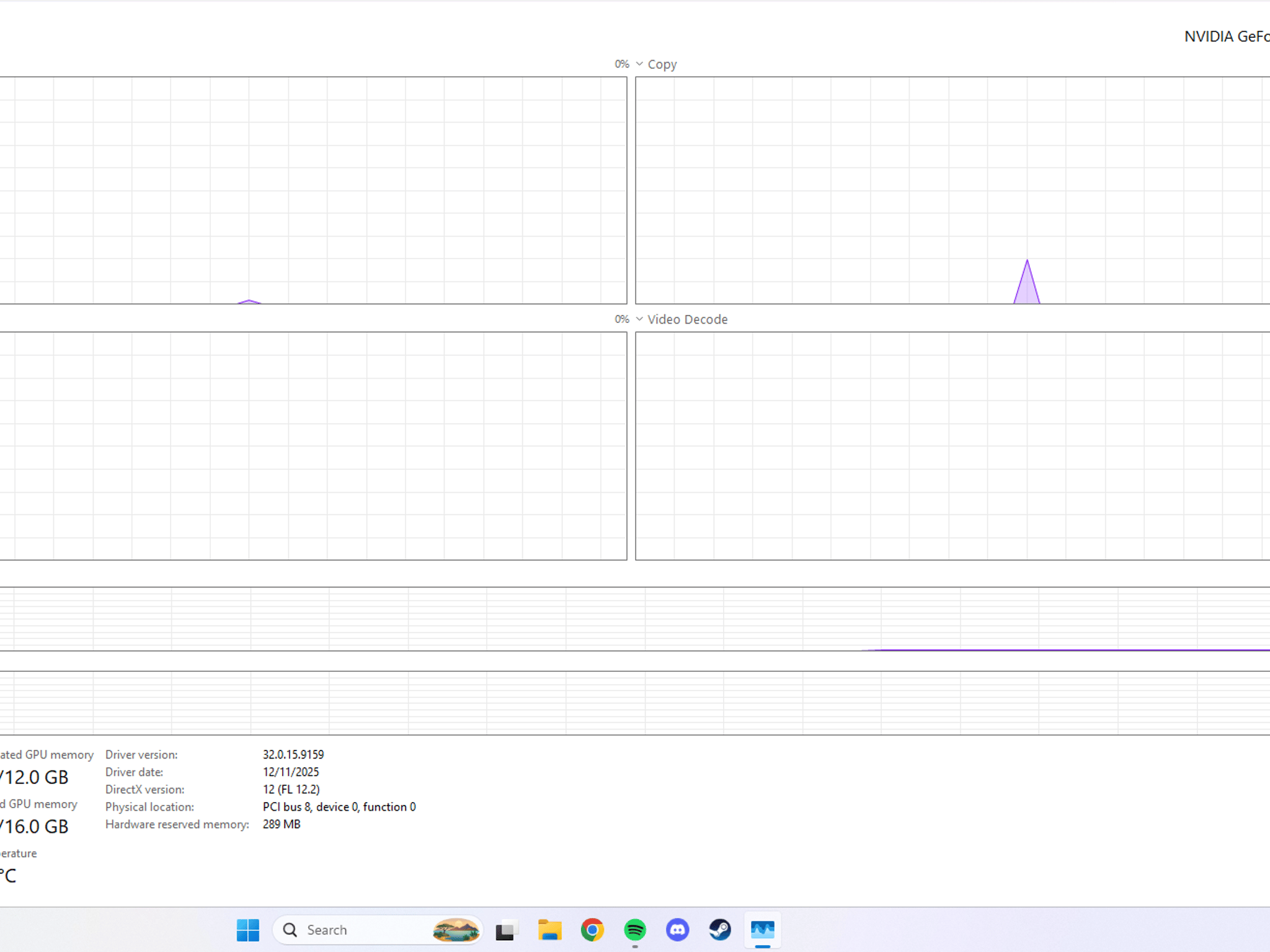Click the Driver date label

[134, 772]
